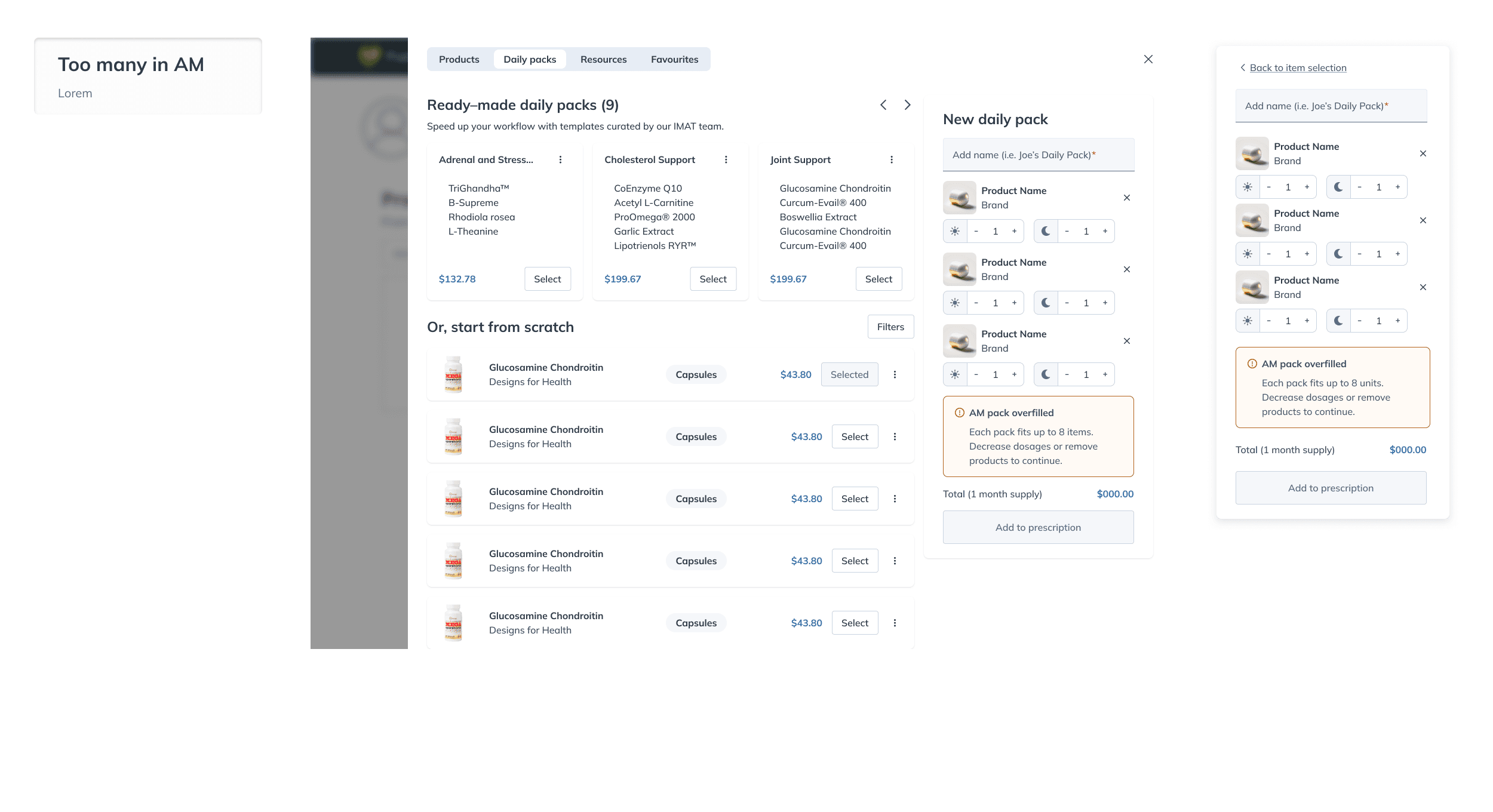This screenshot has height=812, width=1493.
Task: Click back chevron beside Back to item selection
Action: [x=1243, y=67]
